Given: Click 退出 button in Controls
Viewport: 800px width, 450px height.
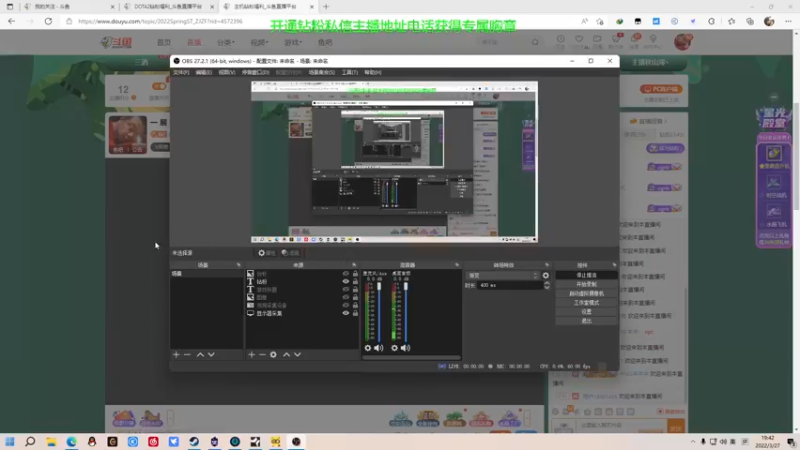Looking at the screenshot, I should [x=586, y=321].
